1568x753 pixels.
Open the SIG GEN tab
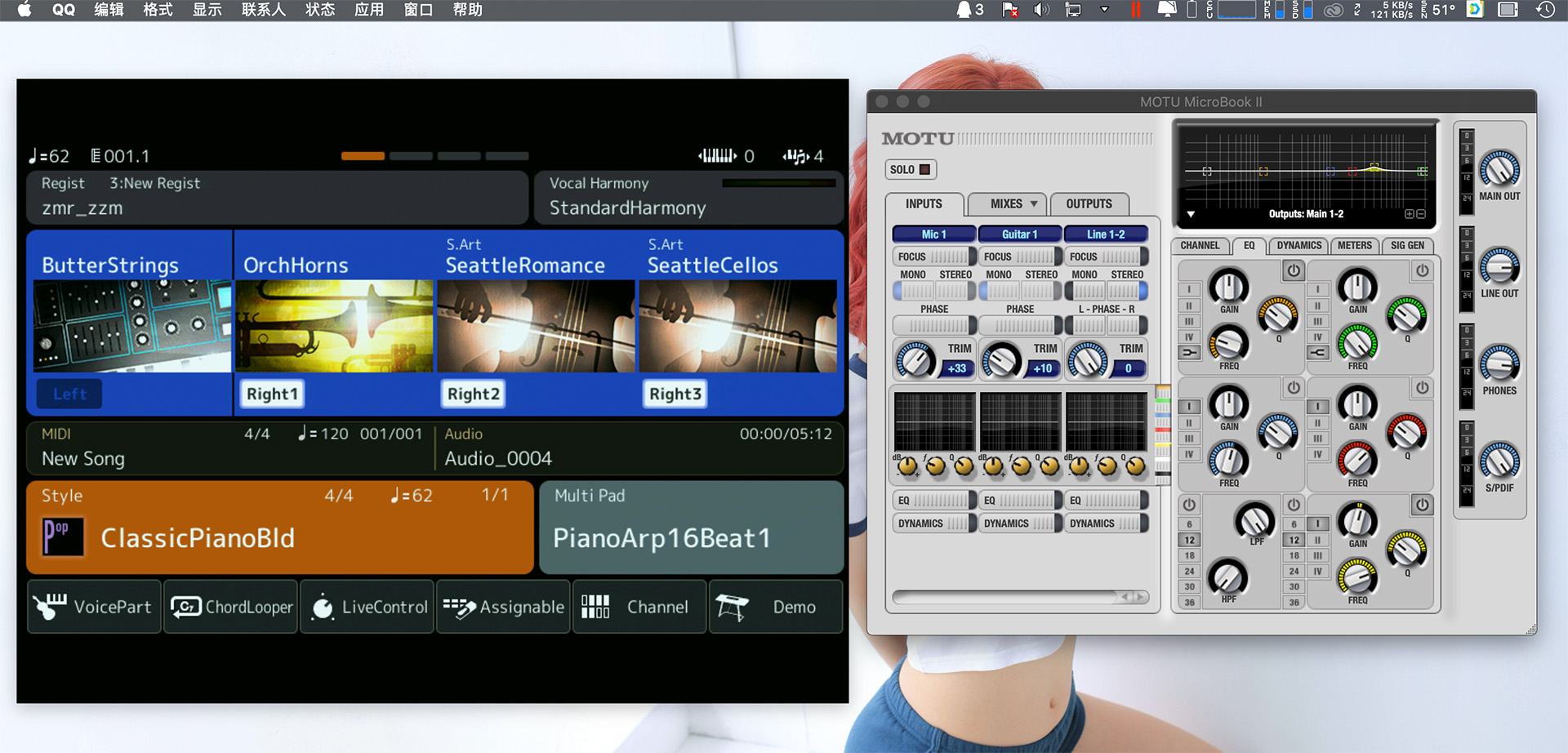(1407, 246)
